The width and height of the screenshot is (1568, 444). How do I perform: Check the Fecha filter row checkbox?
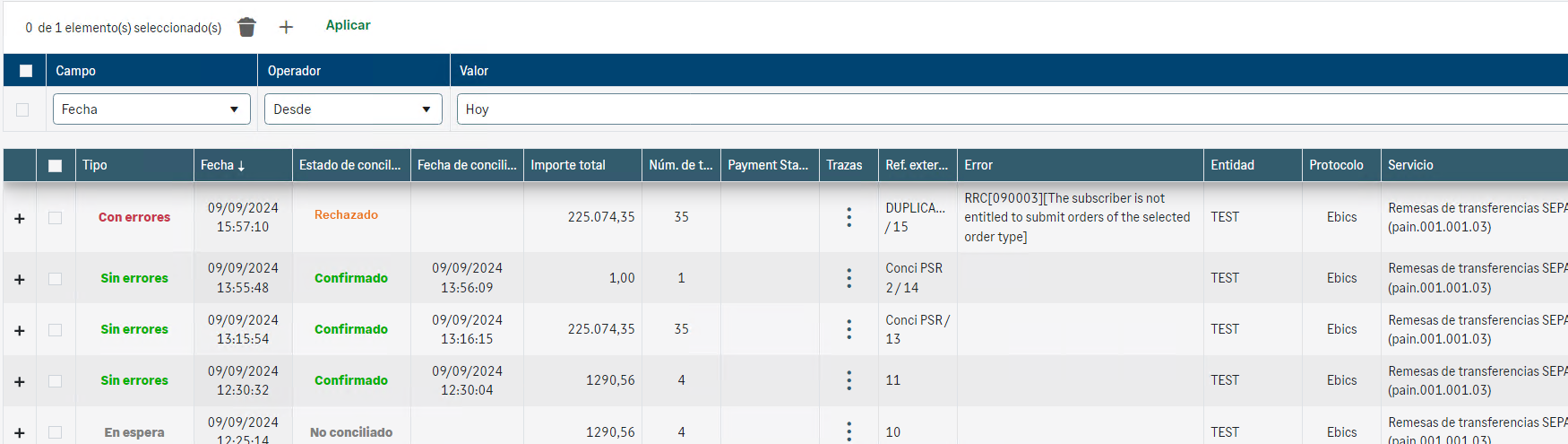pyautogui.click(x=22, y=109)
